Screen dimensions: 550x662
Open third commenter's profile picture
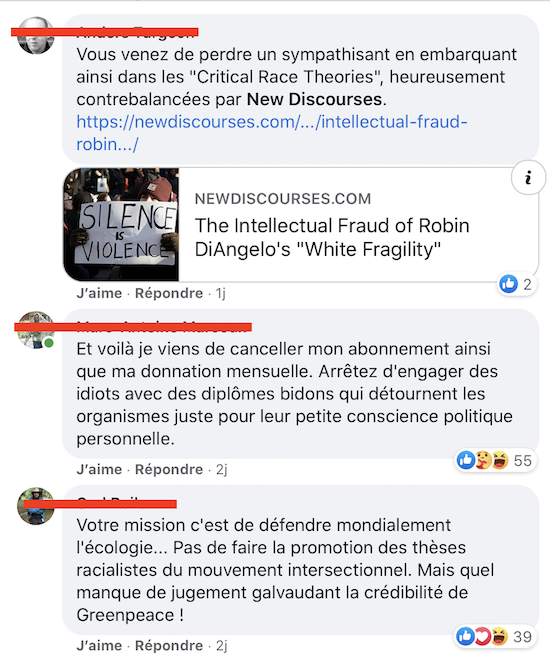(36, 506)
